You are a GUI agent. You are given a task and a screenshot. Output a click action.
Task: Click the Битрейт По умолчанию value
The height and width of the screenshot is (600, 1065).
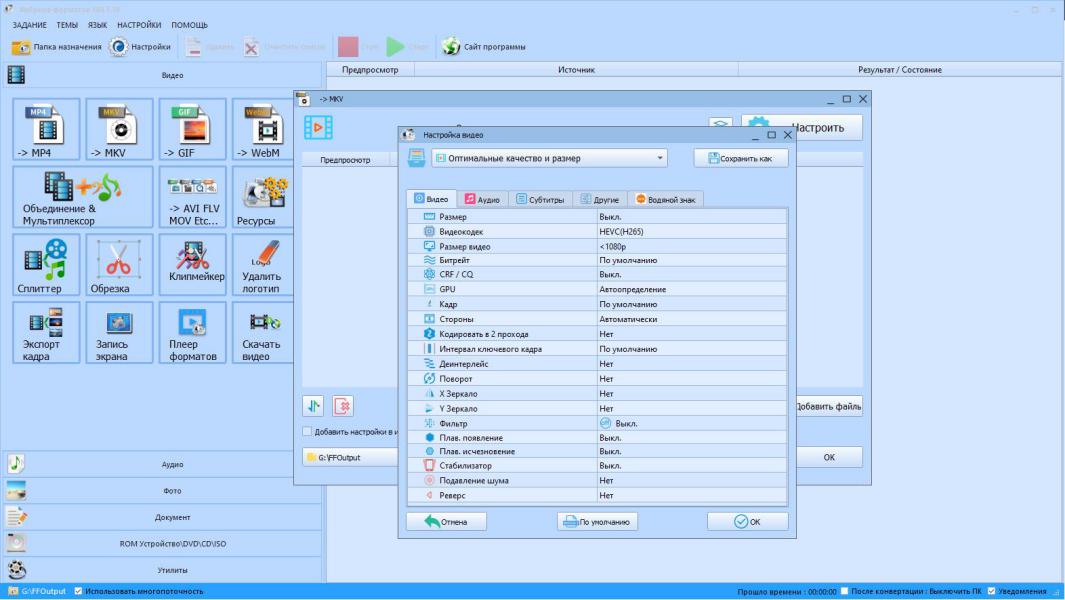[x=691, y=260]
